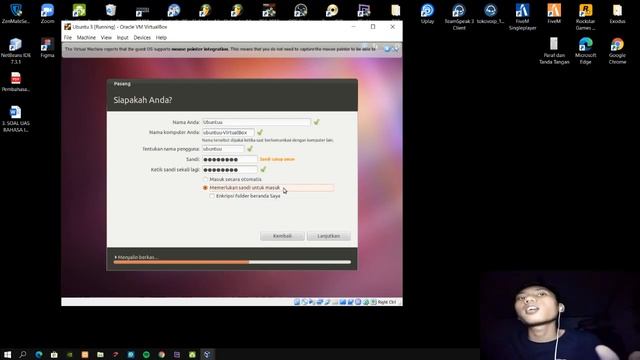Click the 'Right Ctrl' host key text
The height and width of the screenshot is (360, 640).
(x=387, y=302)
